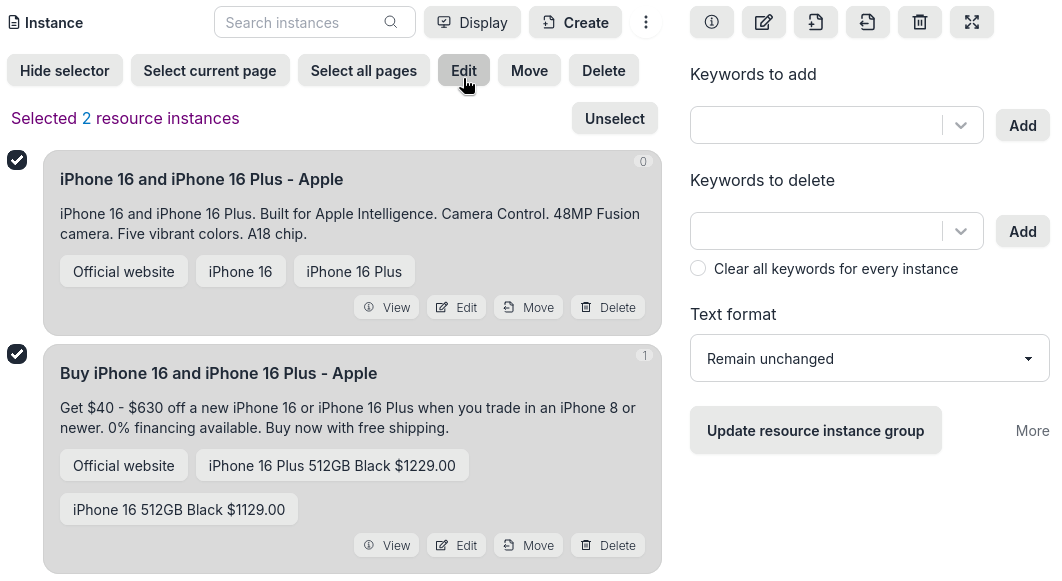This screenshot has width=1062, height=581.
Task: Click the Unselect button
Action: pyautogui.click(x=614, y=118)
